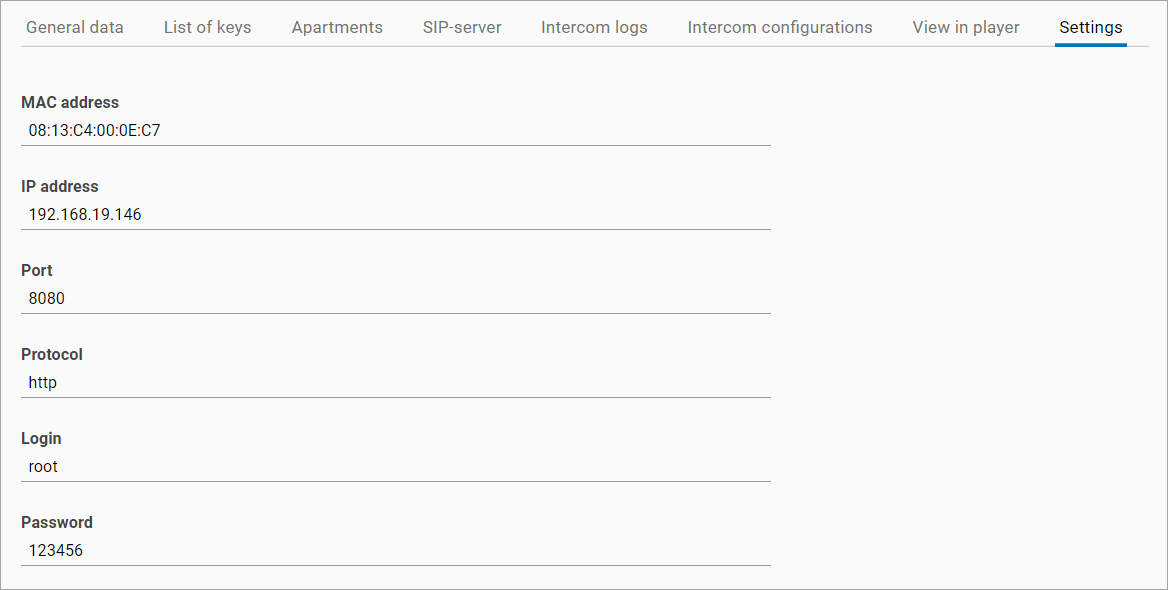Open the SIP-server tab
1168x590 pixels.
[x=462, y=27]
